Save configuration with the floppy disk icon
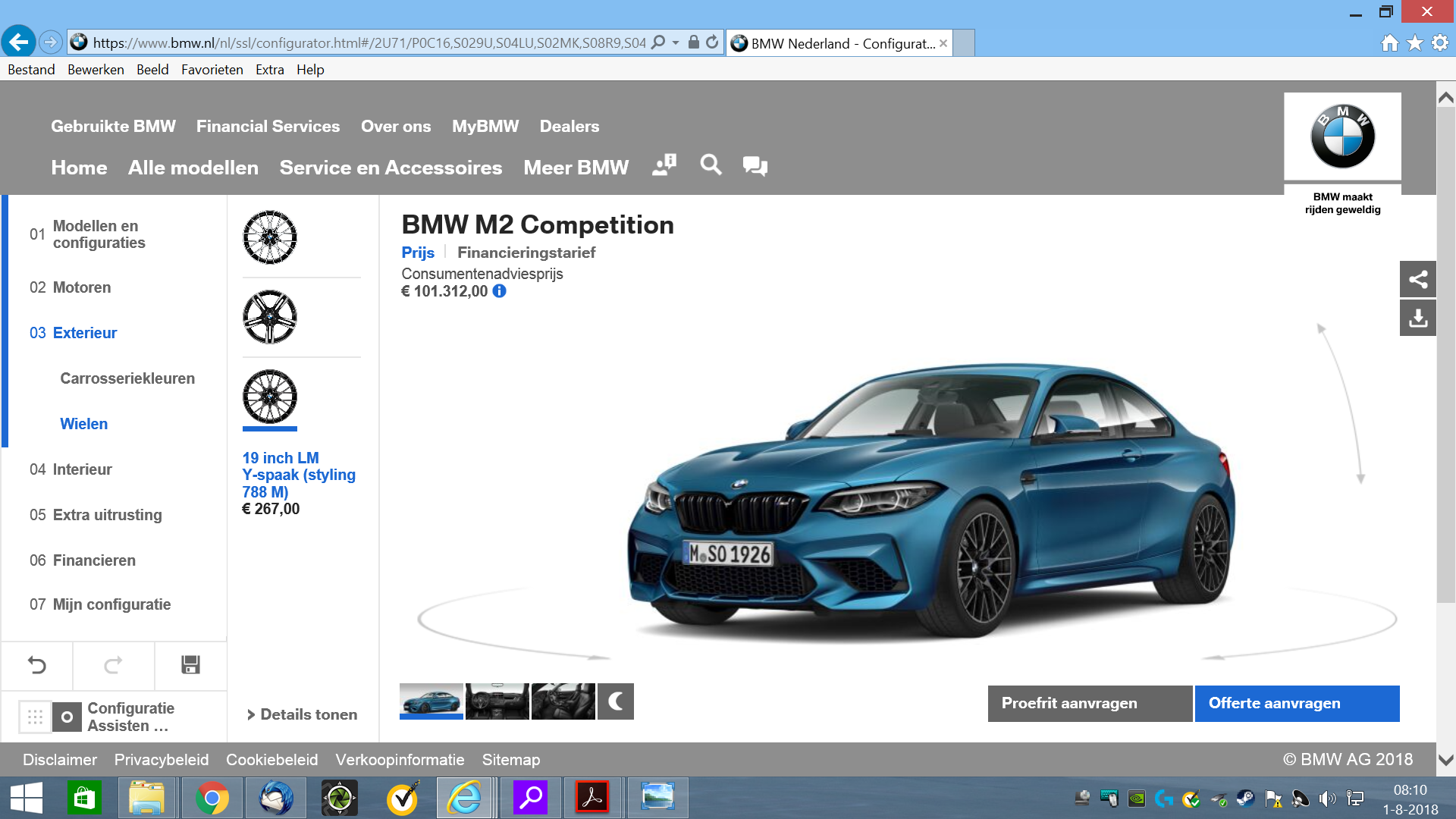 click(x=190, y=665)
